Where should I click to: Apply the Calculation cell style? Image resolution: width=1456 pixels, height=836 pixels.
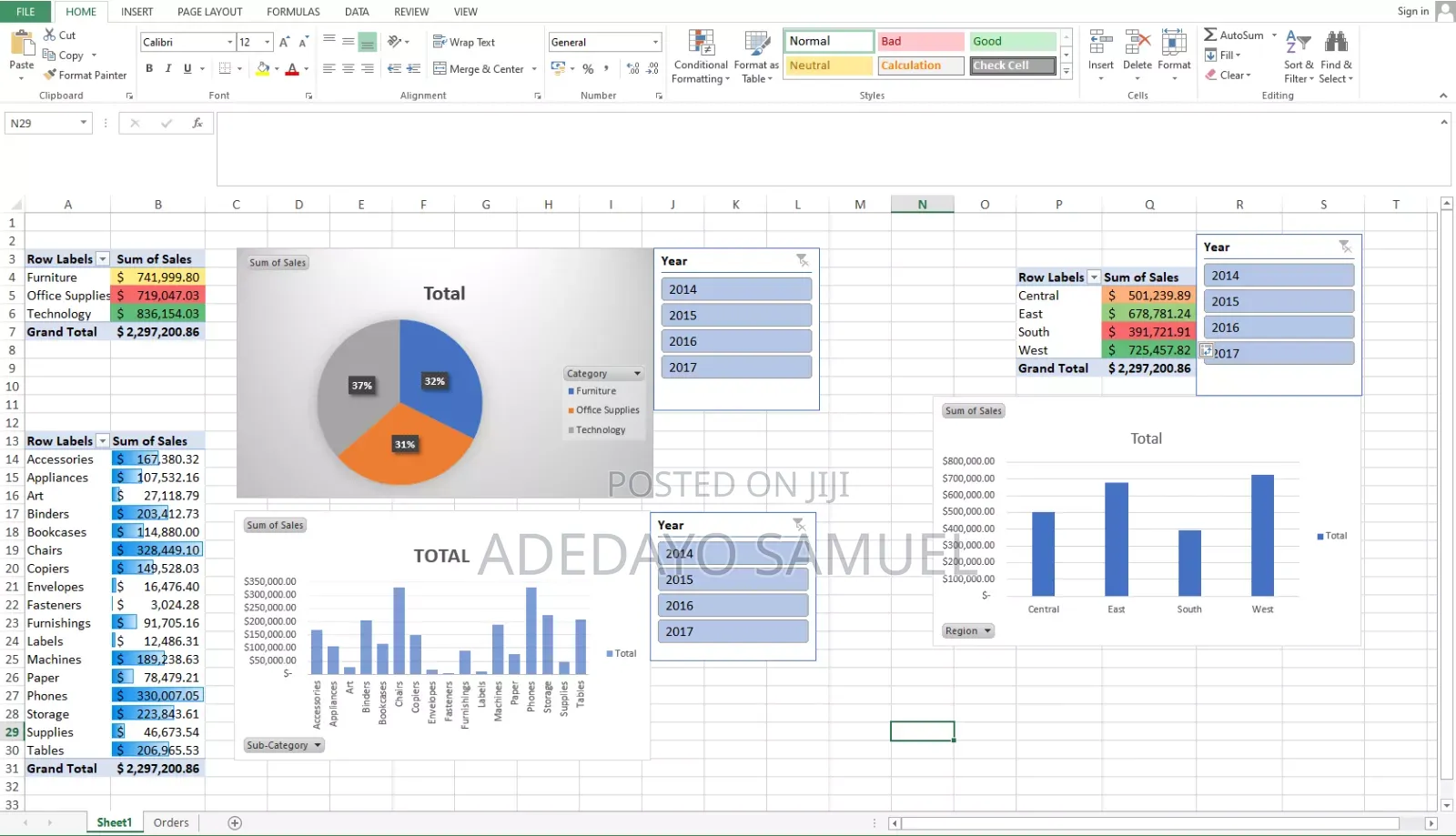(921, 65)
